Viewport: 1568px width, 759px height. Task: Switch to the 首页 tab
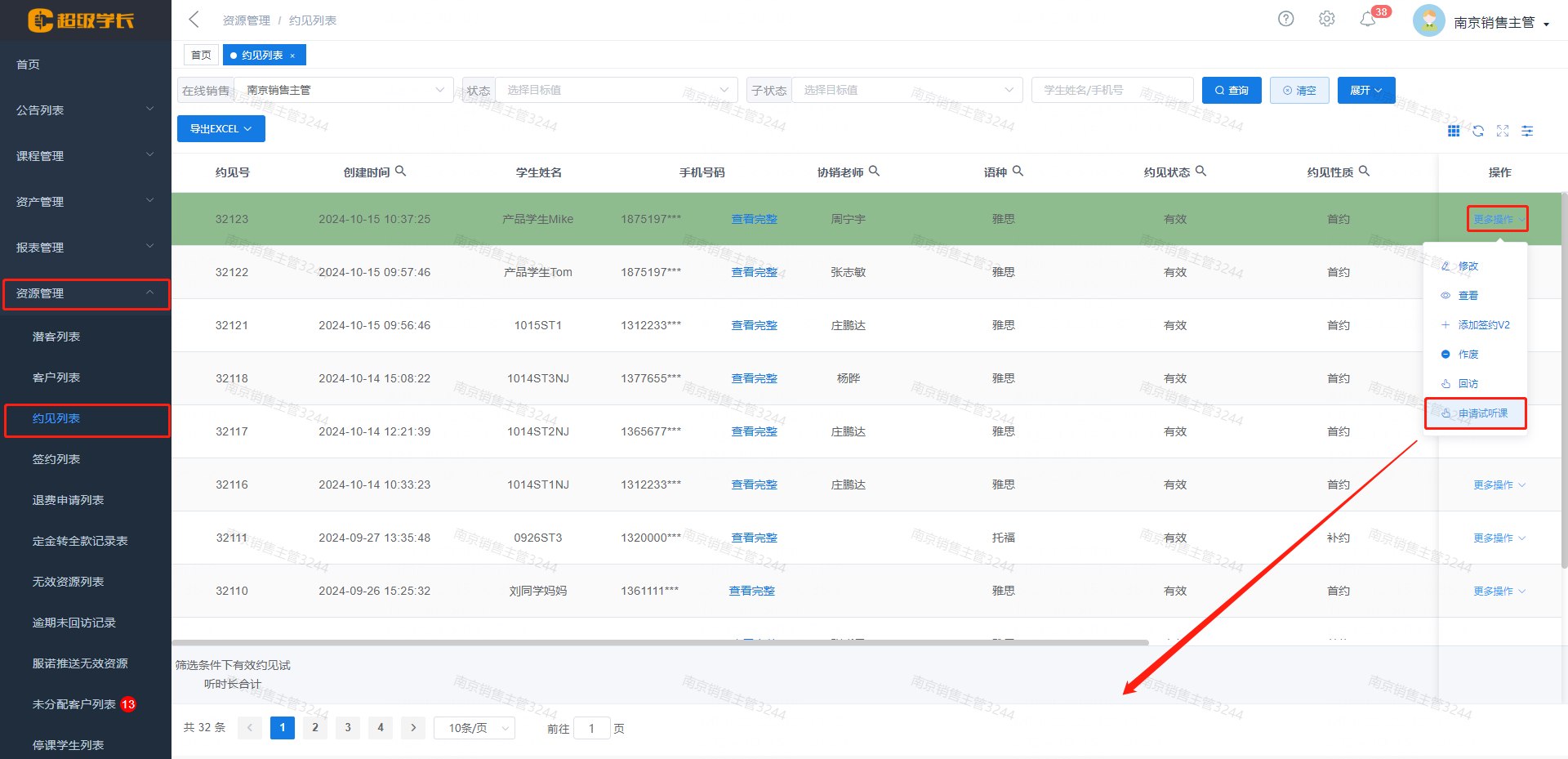point(201,54)
